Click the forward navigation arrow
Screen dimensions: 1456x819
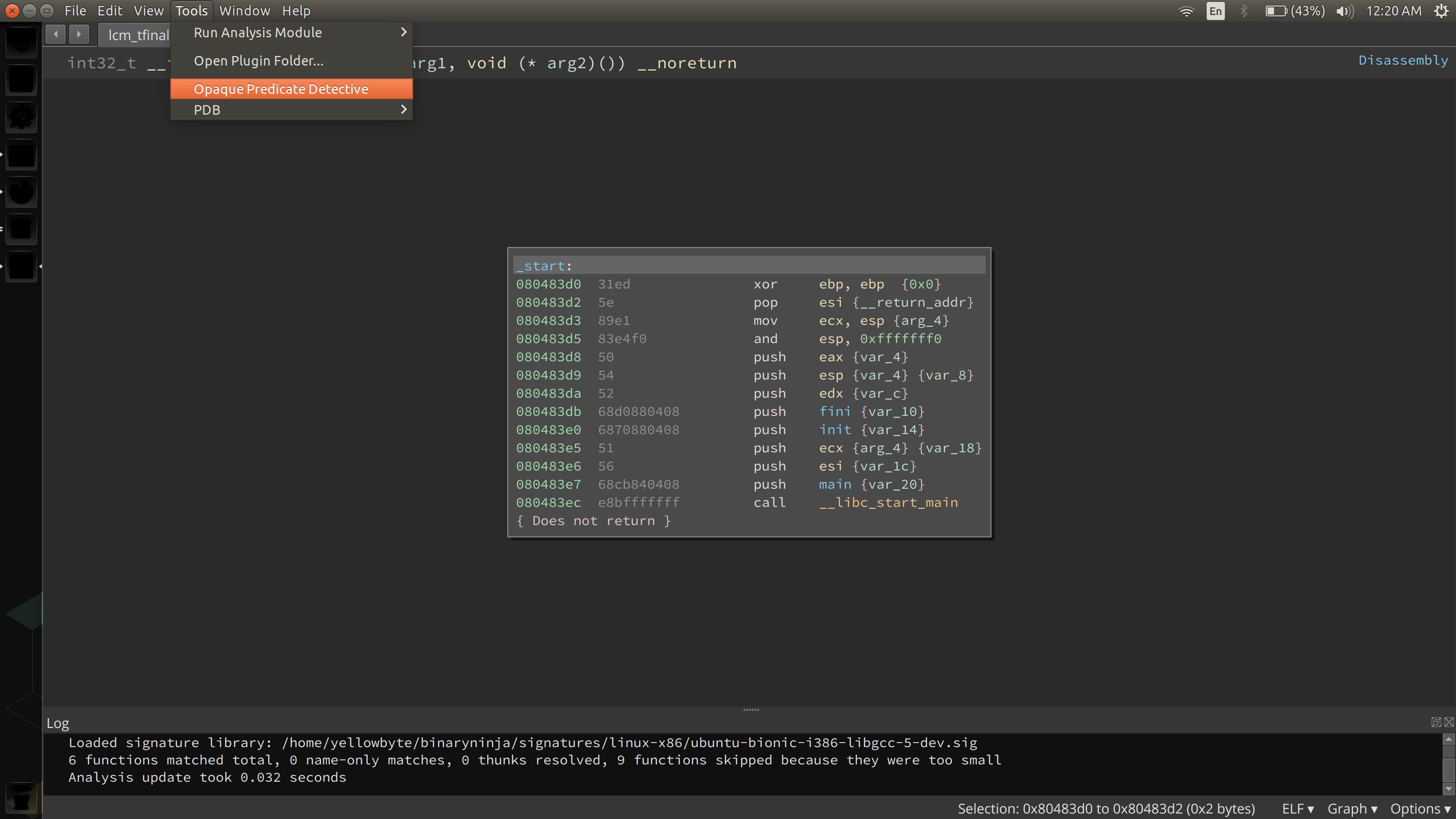79,35
